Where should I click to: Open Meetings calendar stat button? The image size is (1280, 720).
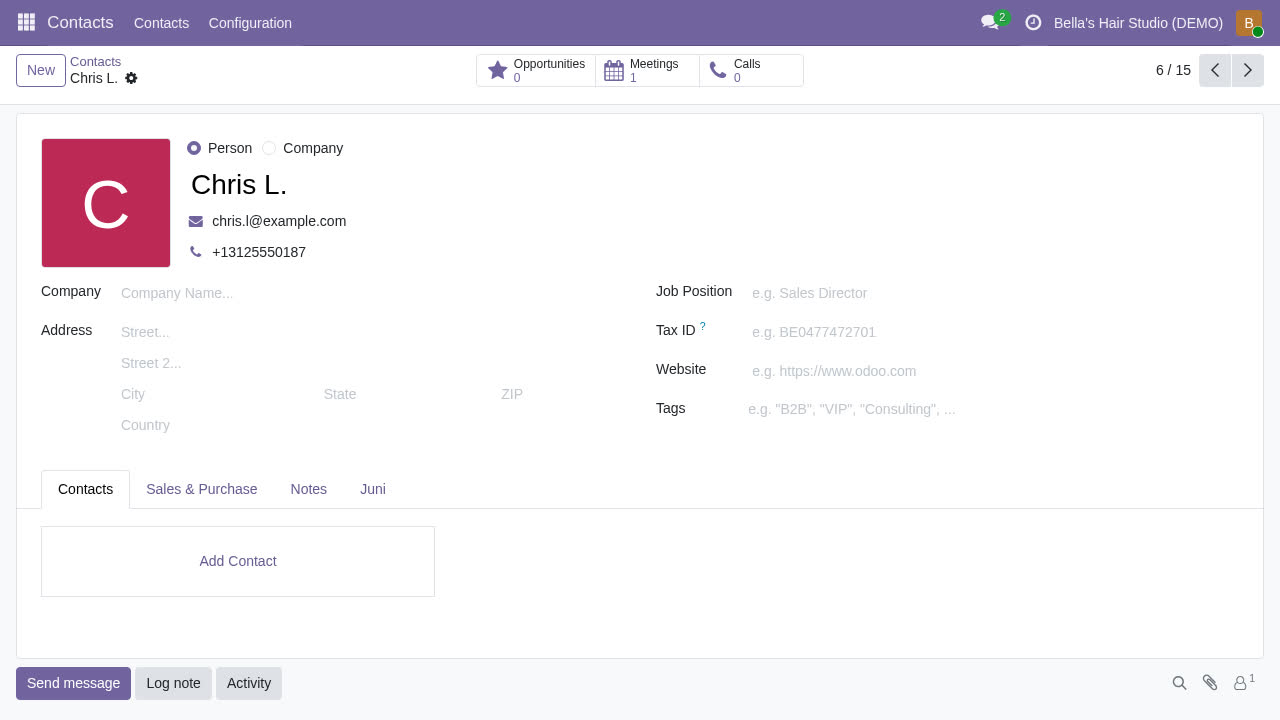pos(648,70)
